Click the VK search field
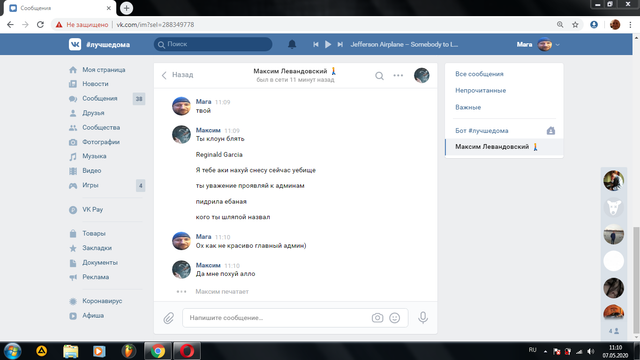The image size is (640, 360). tap(213, 44)
